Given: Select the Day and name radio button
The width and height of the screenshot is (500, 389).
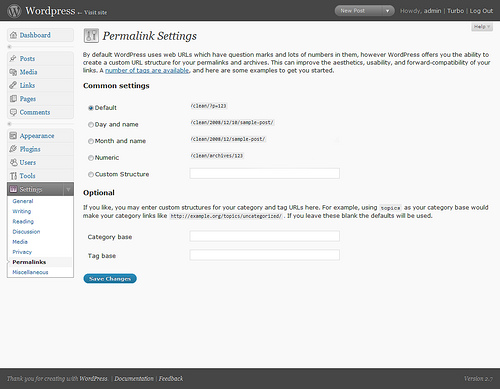Looking at the screenshot, I should [91, 125].
